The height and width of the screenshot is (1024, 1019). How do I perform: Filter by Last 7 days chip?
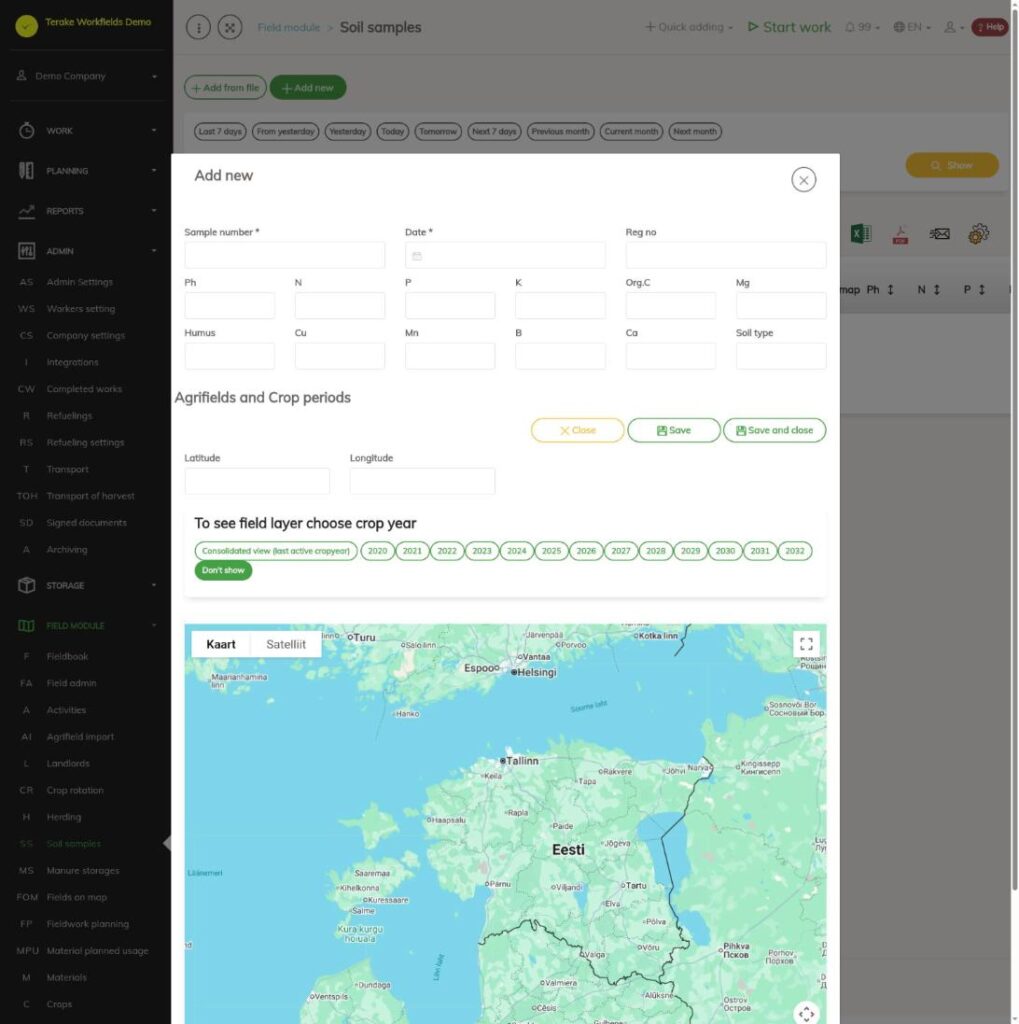(x=220, y=131)
